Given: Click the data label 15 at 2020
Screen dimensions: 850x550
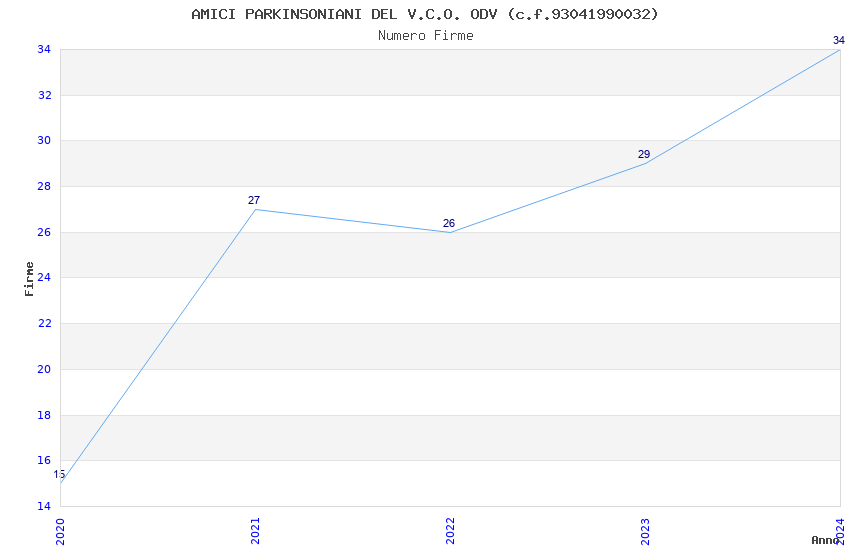Looking at the screenshot, I should tap(59, 475).
